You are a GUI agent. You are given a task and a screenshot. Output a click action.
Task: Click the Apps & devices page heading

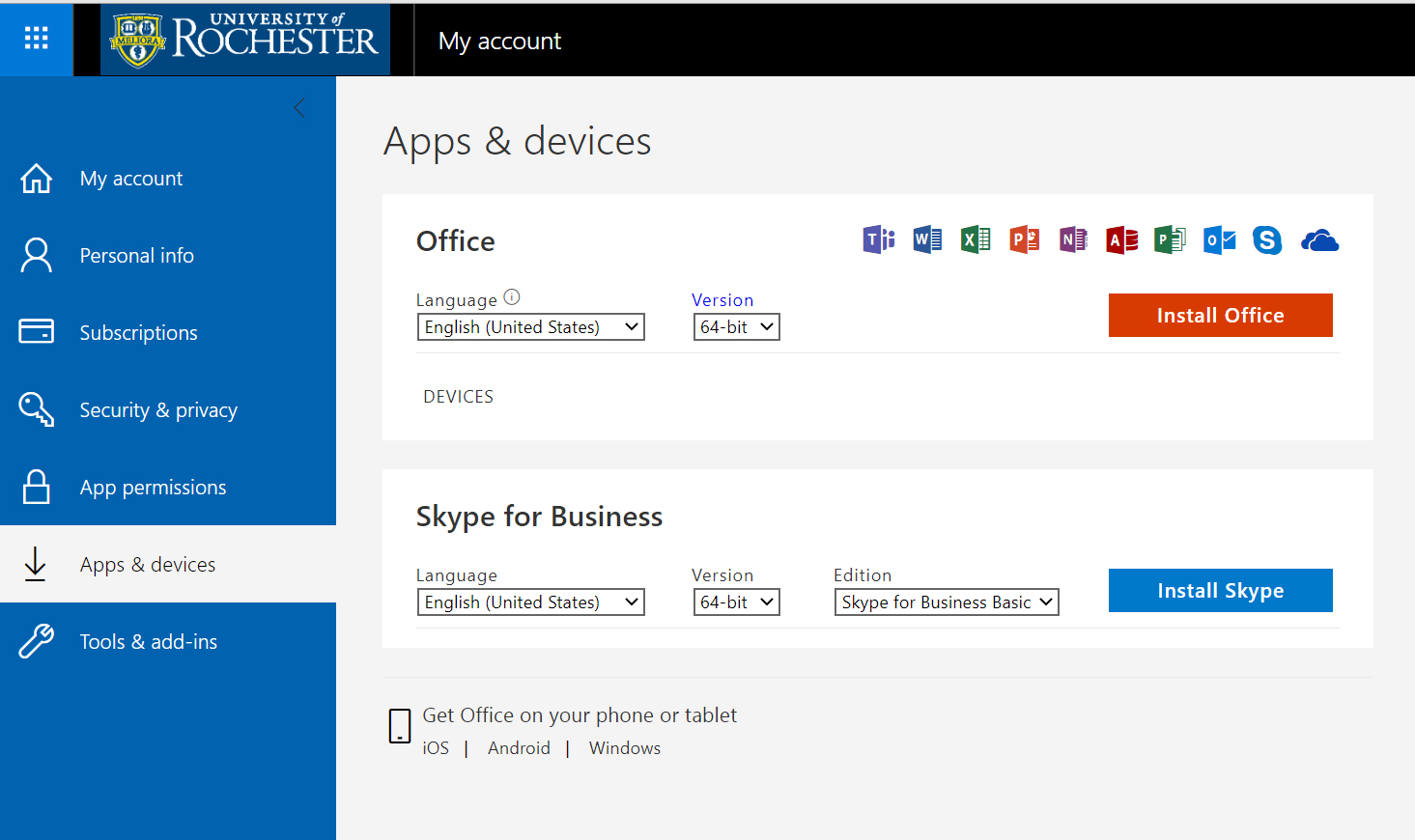tap(518, 142)
